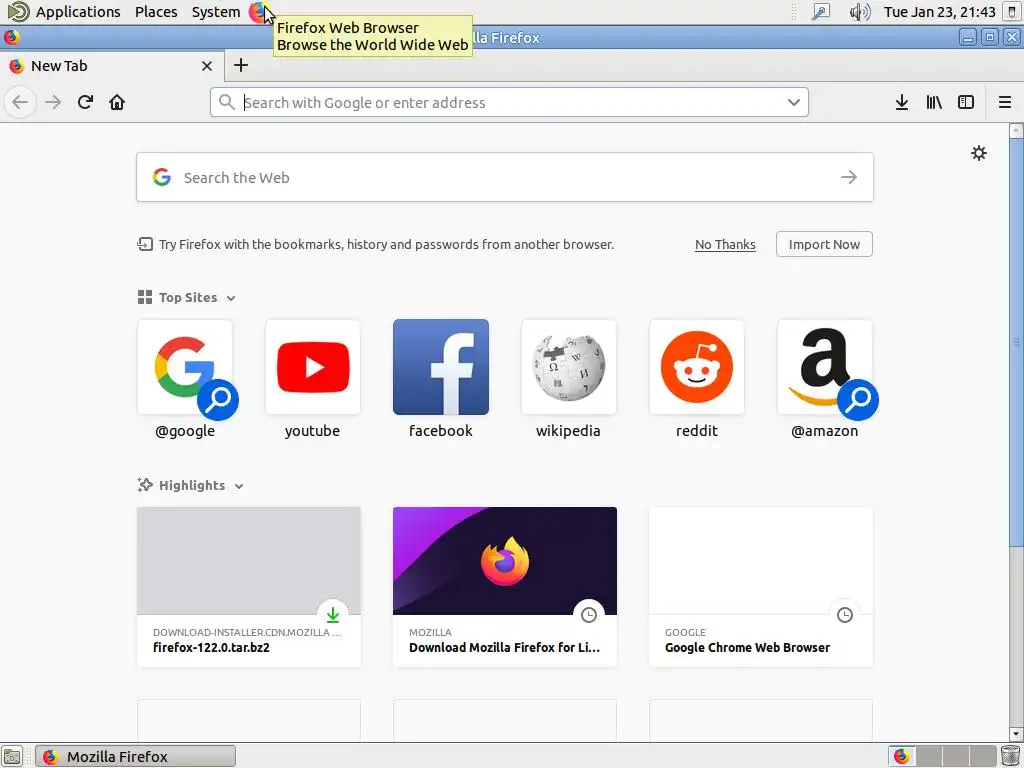Open the firefox-122.0.tar.bz2 highlight card
1024x768 pixels.
(249, 587)
